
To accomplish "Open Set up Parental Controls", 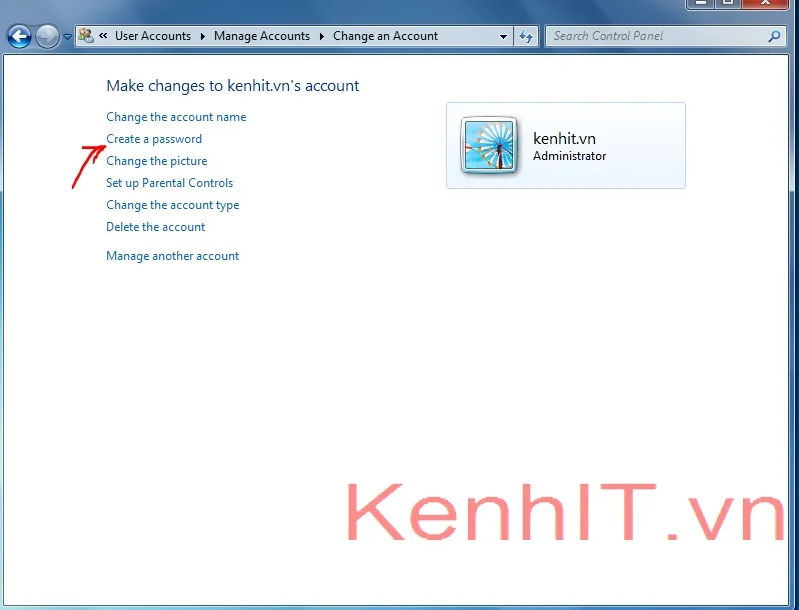I will pyautogui.click(x=169, y=183).
